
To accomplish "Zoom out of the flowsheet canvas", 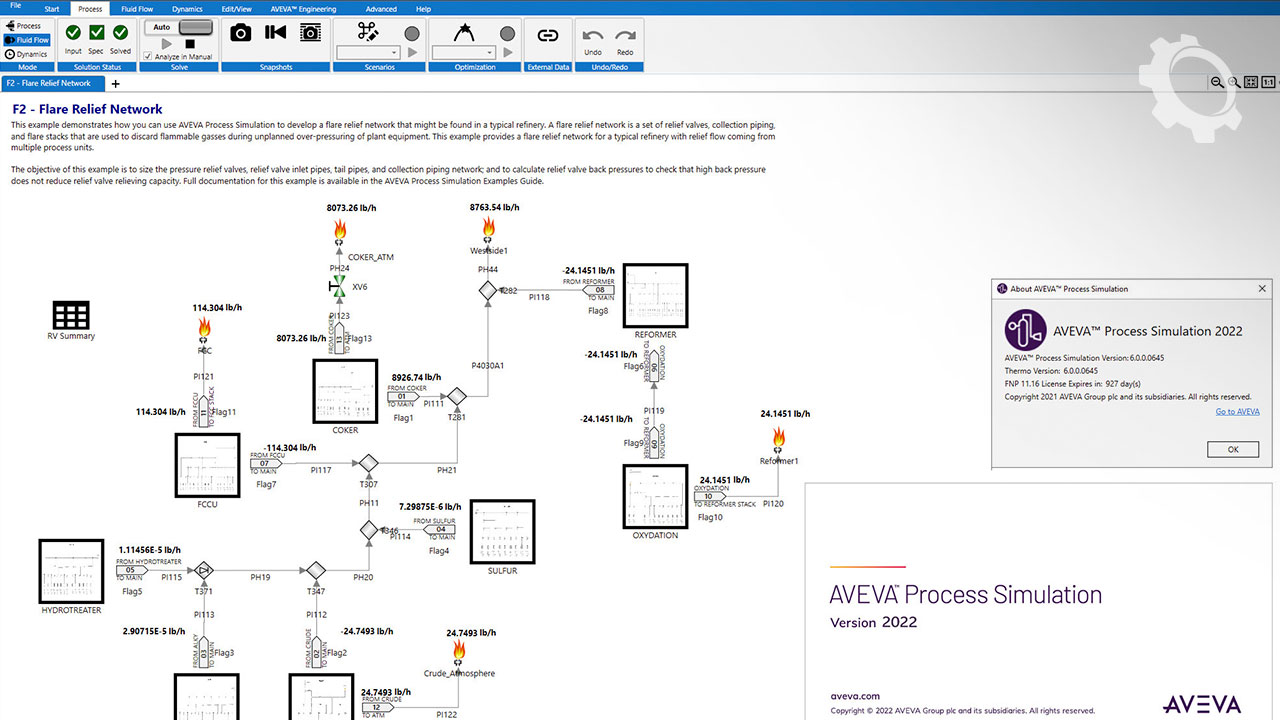I will [x=1217, y=83].
